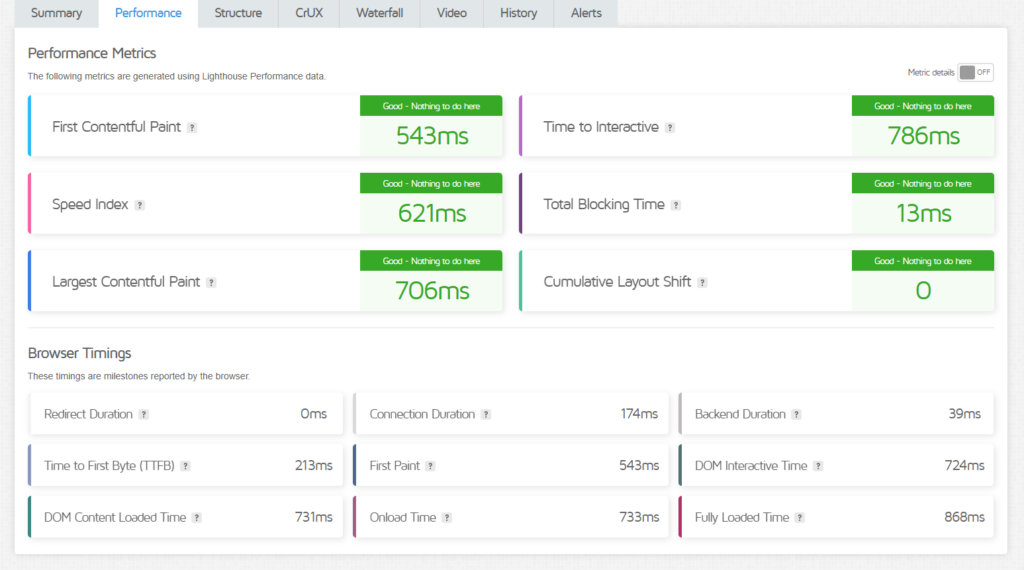This screenshot has height=570, width=1024.
Task: Select the Performance tab
Action: pos(148,13)
